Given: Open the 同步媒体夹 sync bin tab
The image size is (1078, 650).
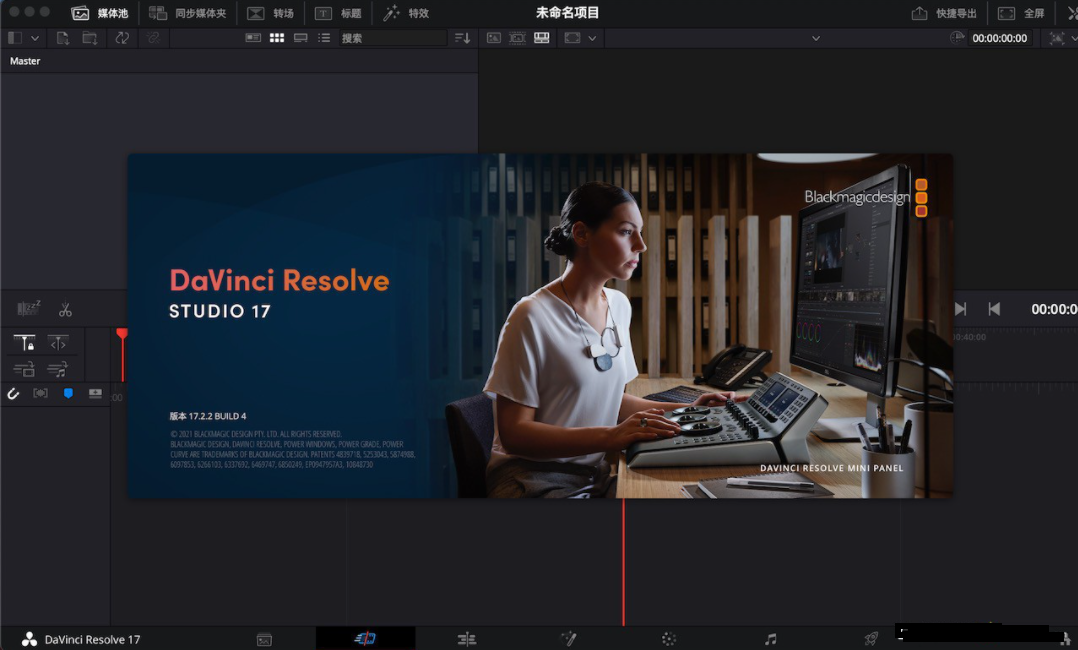Looking at the screenshot, I should pyautogui.click(x=188, y=13).
